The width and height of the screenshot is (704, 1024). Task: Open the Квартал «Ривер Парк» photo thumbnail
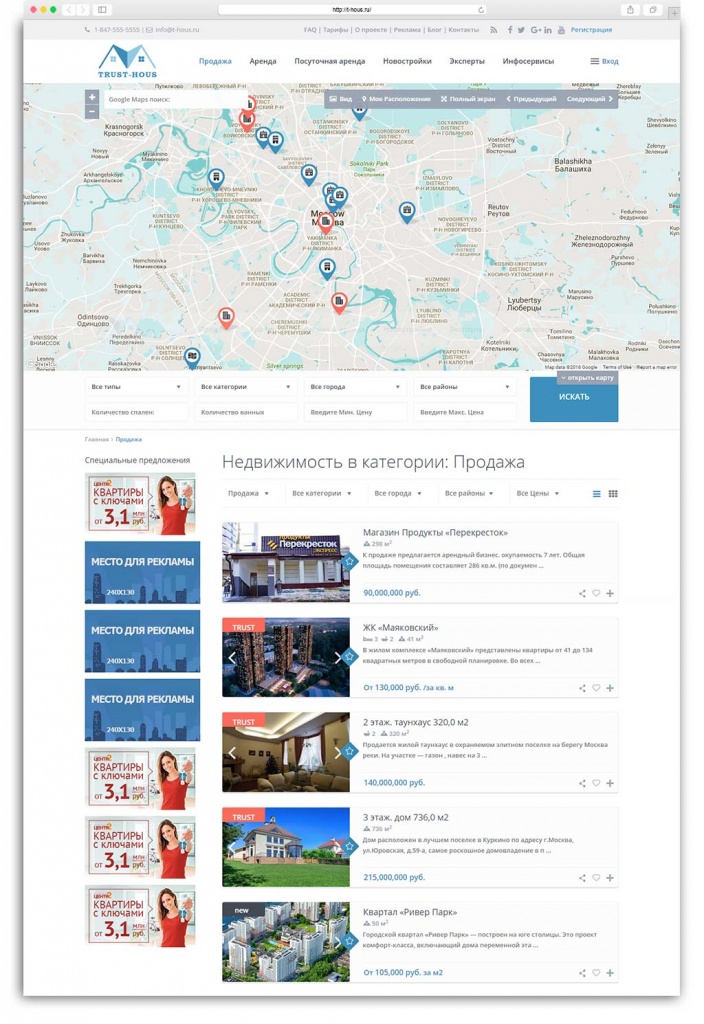point(285,942)
